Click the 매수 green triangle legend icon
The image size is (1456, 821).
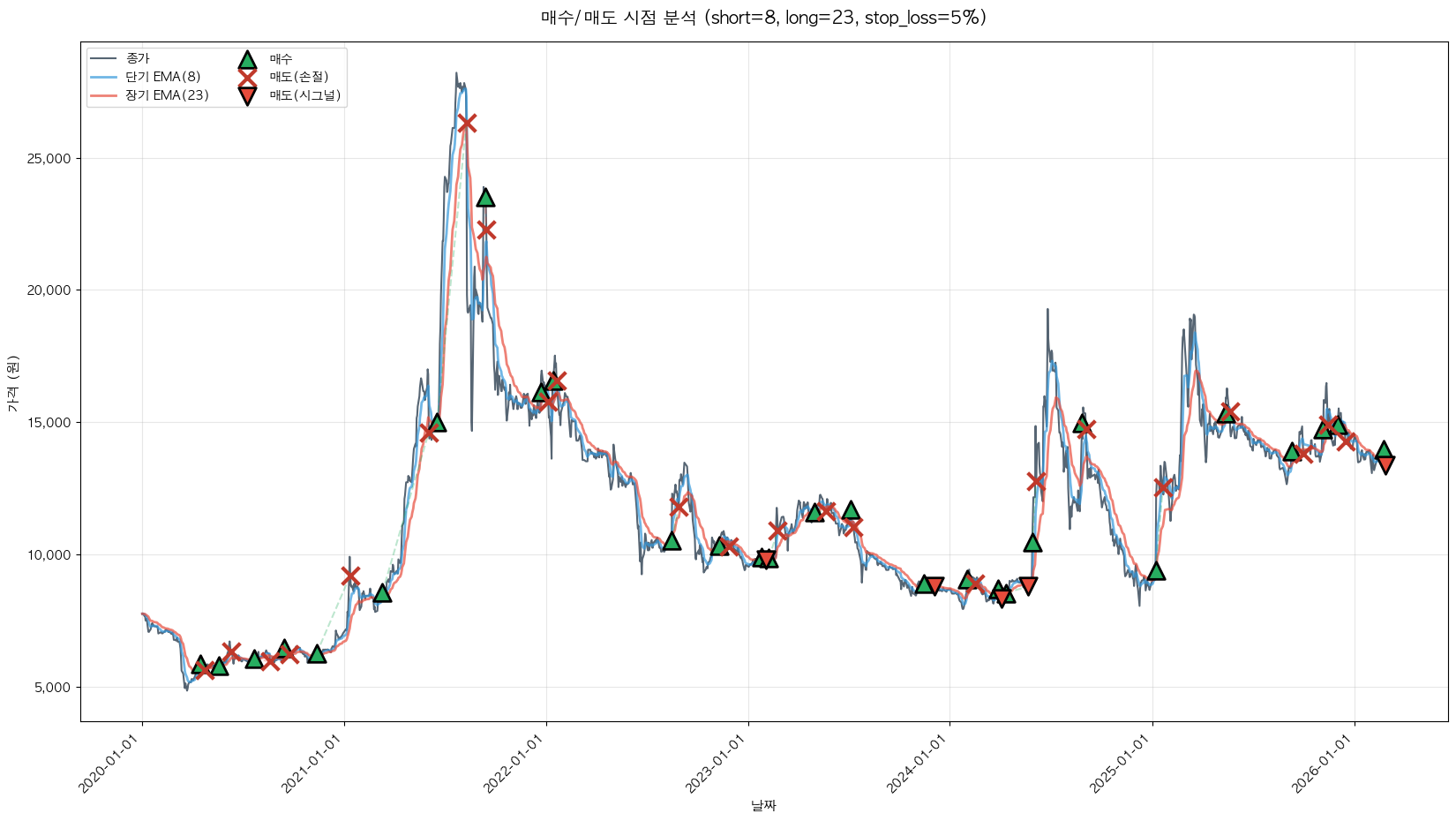tap(247, 59)
